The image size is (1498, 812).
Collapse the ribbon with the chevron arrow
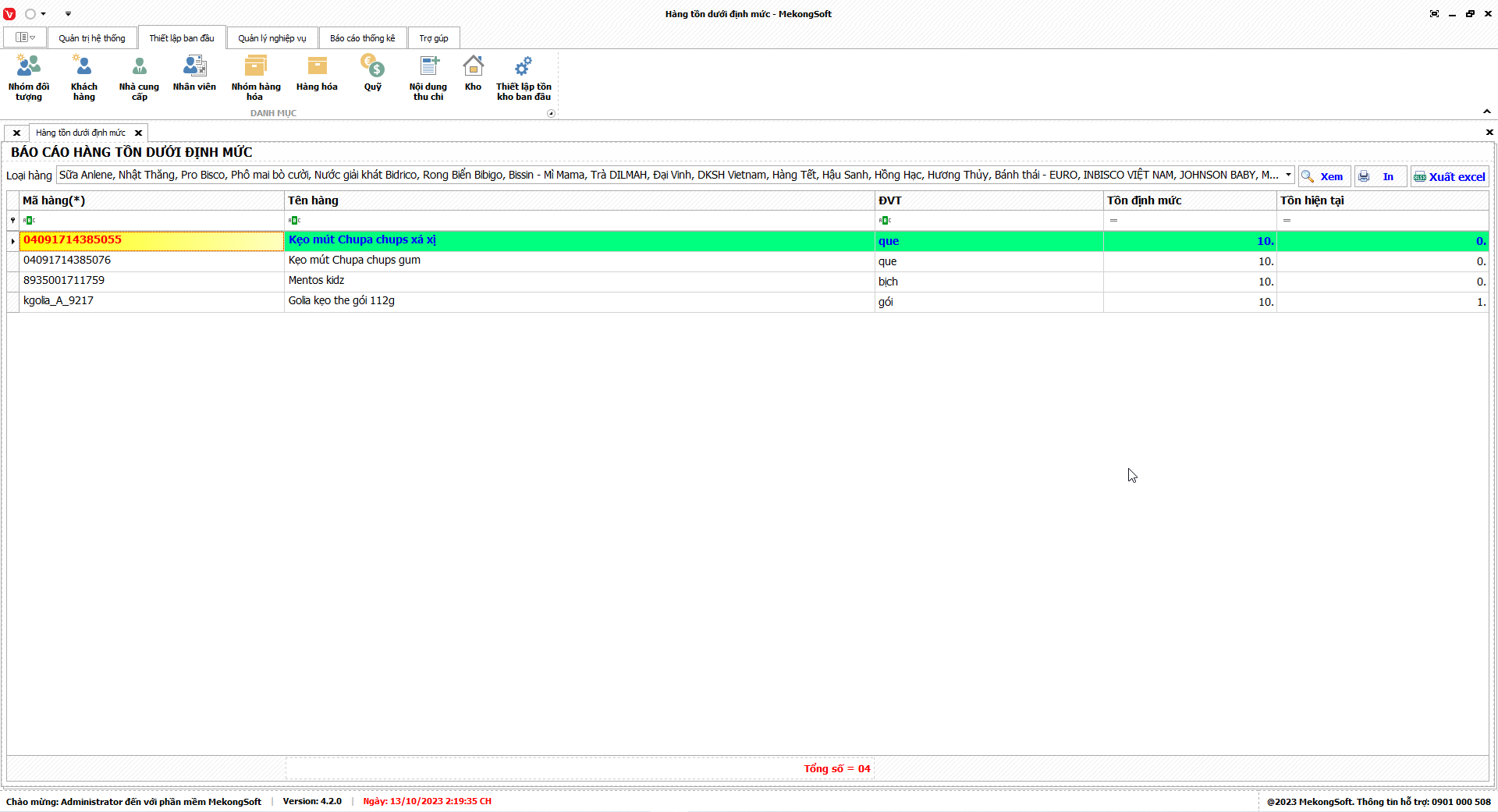pyautogui.click(x=1487, y=112)
